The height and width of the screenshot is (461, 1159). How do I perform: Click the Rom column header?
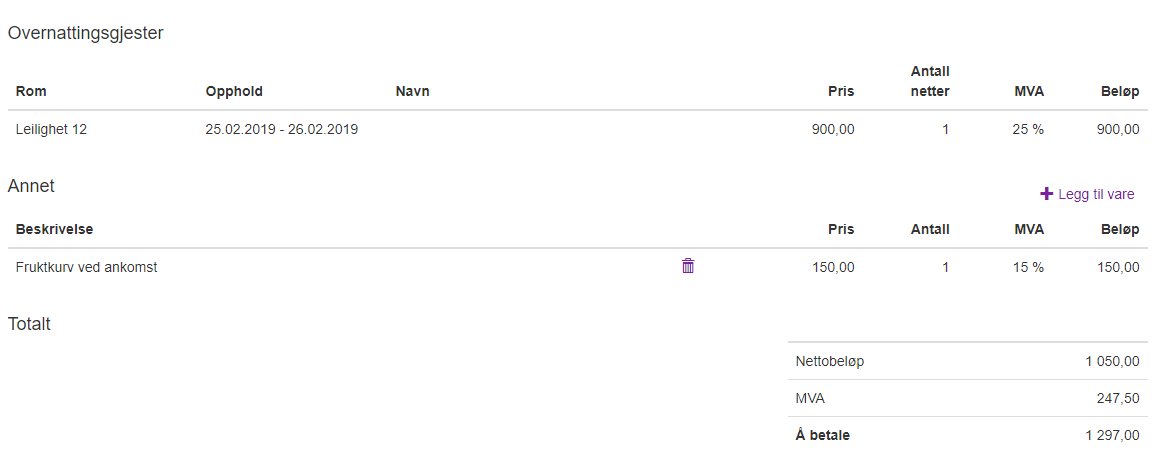[31, 91]
